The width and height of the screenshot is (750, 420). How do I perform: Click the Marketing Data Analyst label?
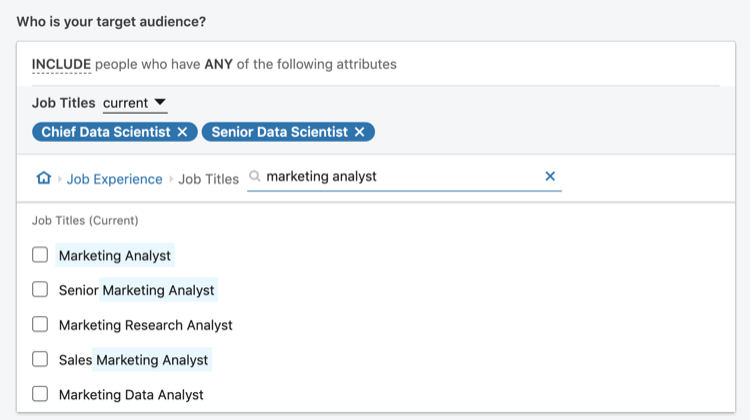[131, 395]
